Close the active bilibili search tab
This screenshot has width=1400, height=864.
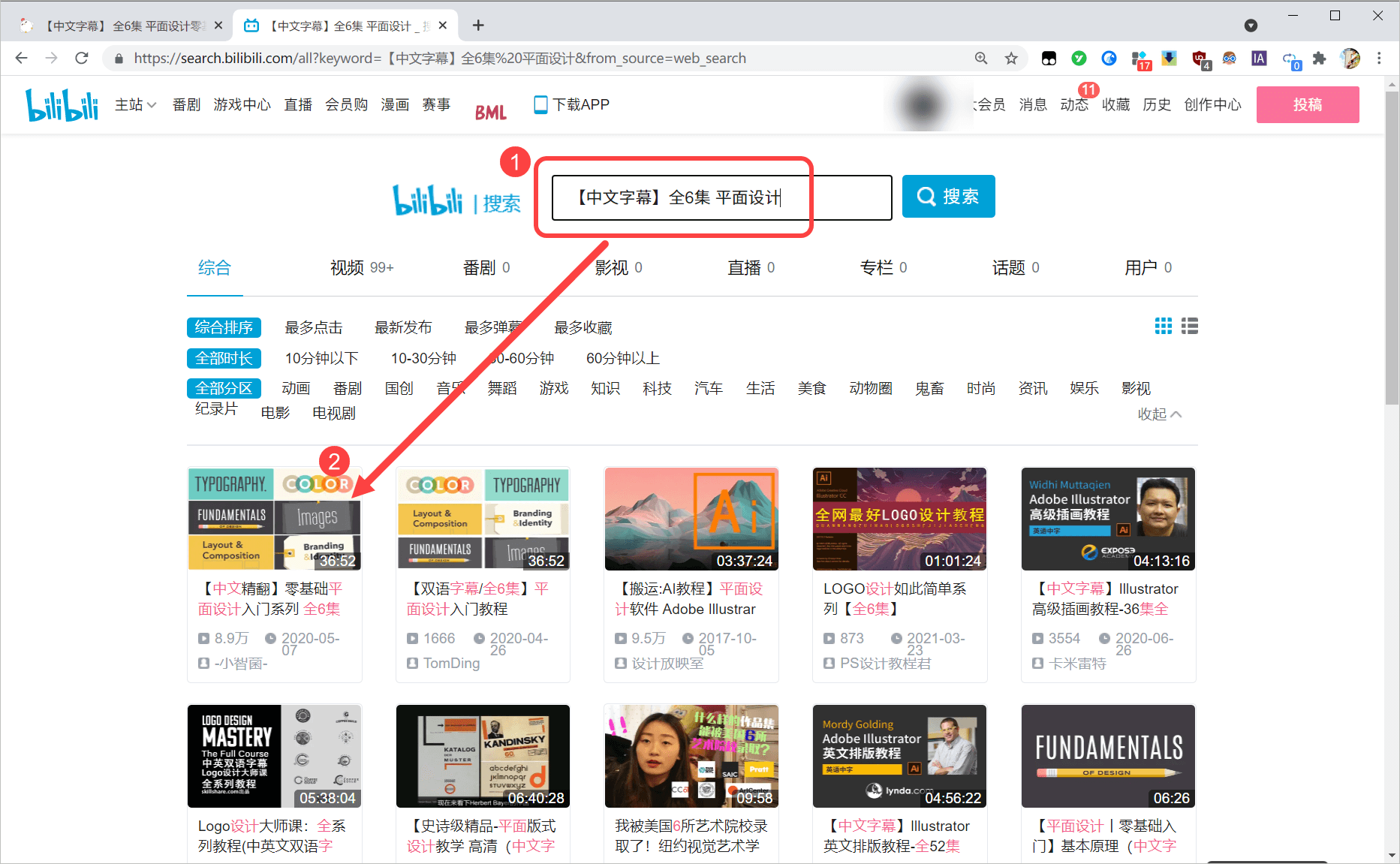click(x=443, y=26)
